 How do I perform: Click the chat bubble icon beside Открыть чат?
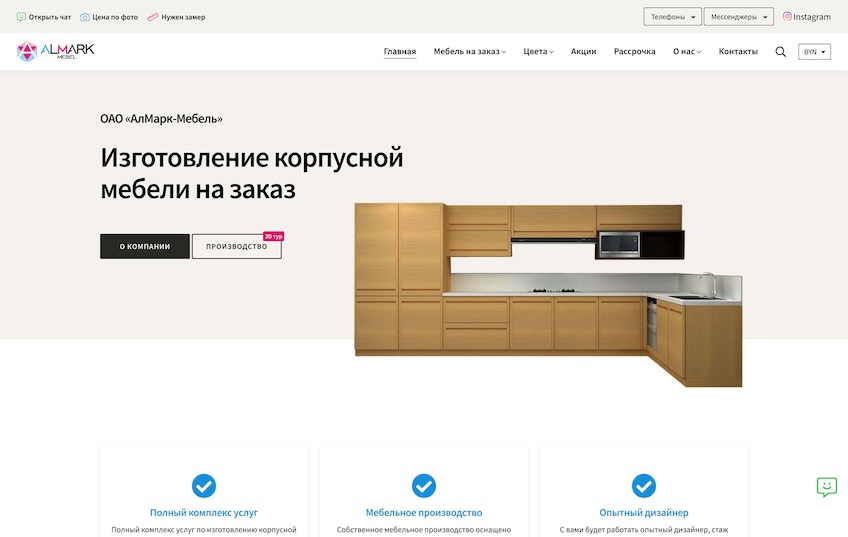(x=21, y=17)
